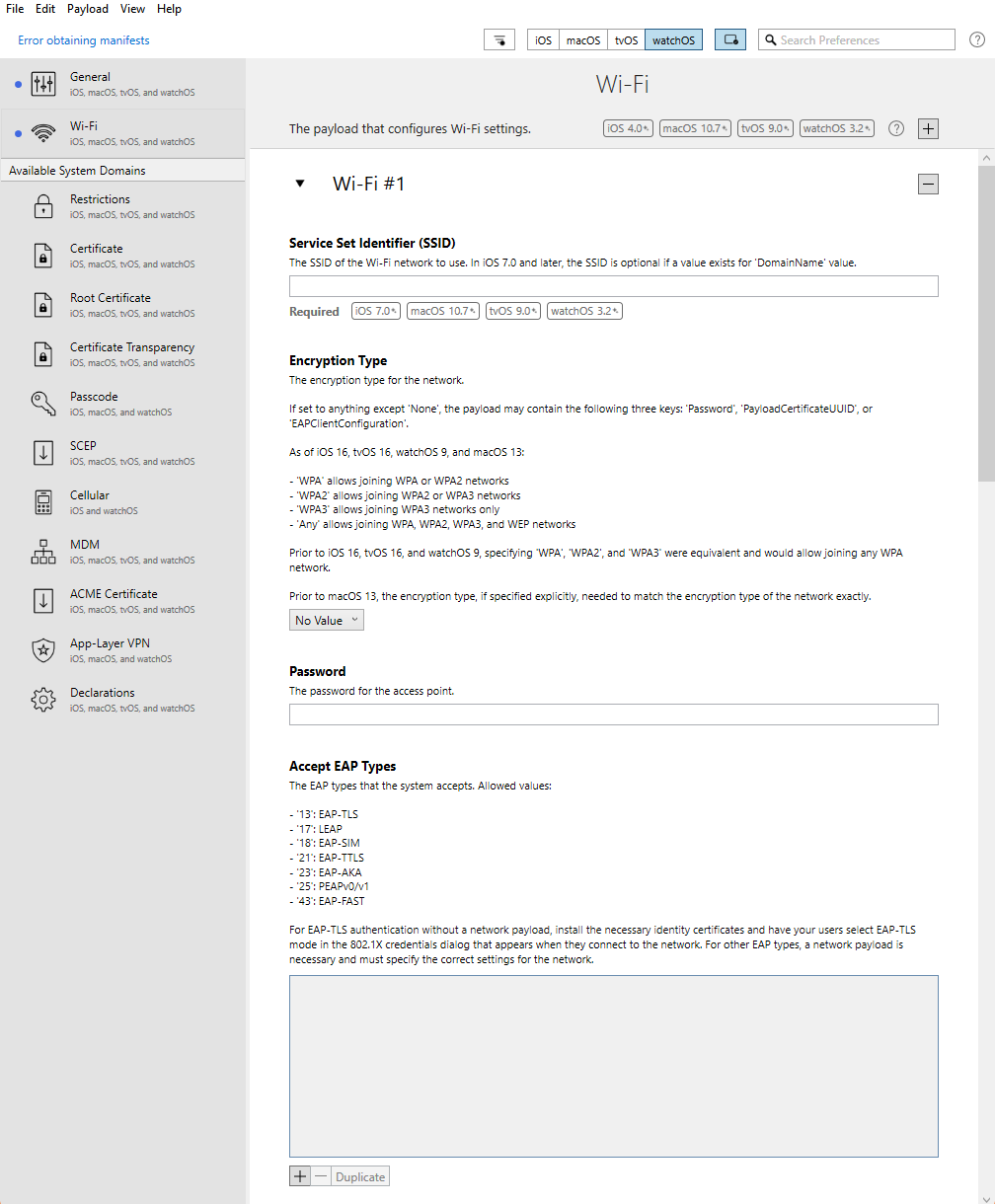Click the App-Layer VPN shield icon
The width and height of the screenshot is (995, 1204).
[x=43, y=650]
